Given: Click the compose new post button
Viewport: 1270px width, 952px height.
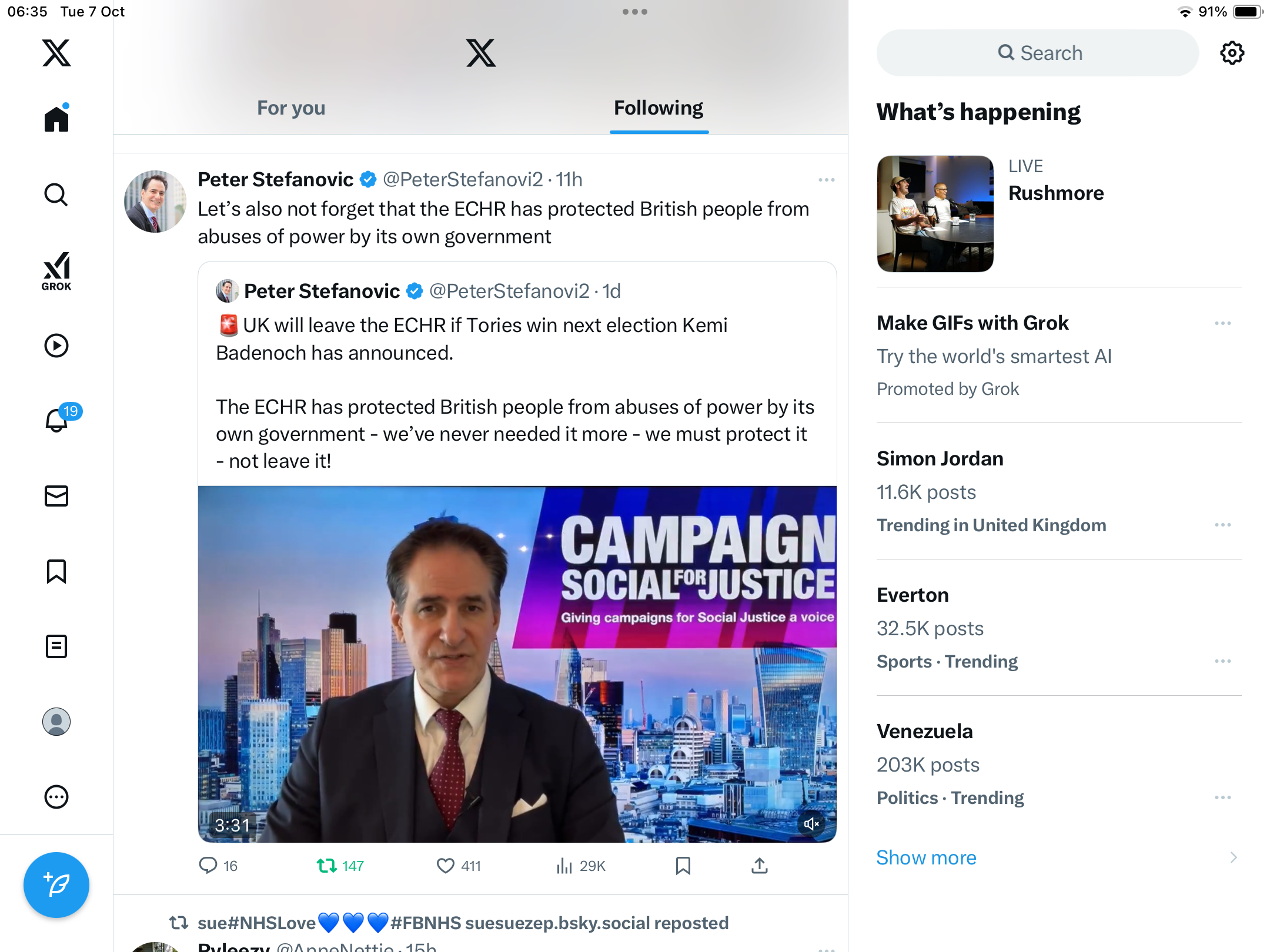Looking at the screenshot, I should [56, 884].
